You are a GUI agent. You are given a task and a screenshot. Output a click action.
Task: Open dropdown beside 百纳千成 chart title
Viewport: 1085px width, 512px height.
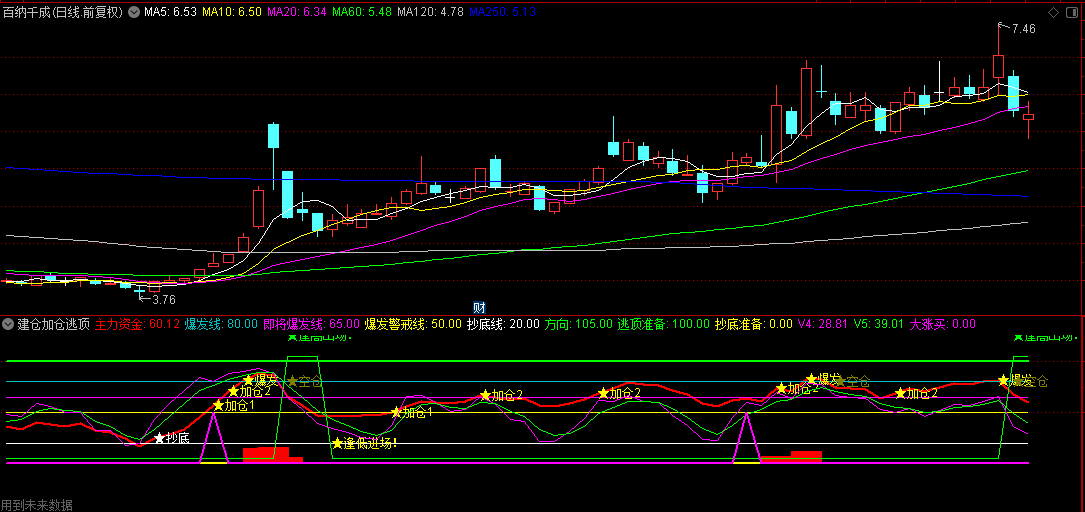[134, 13]
